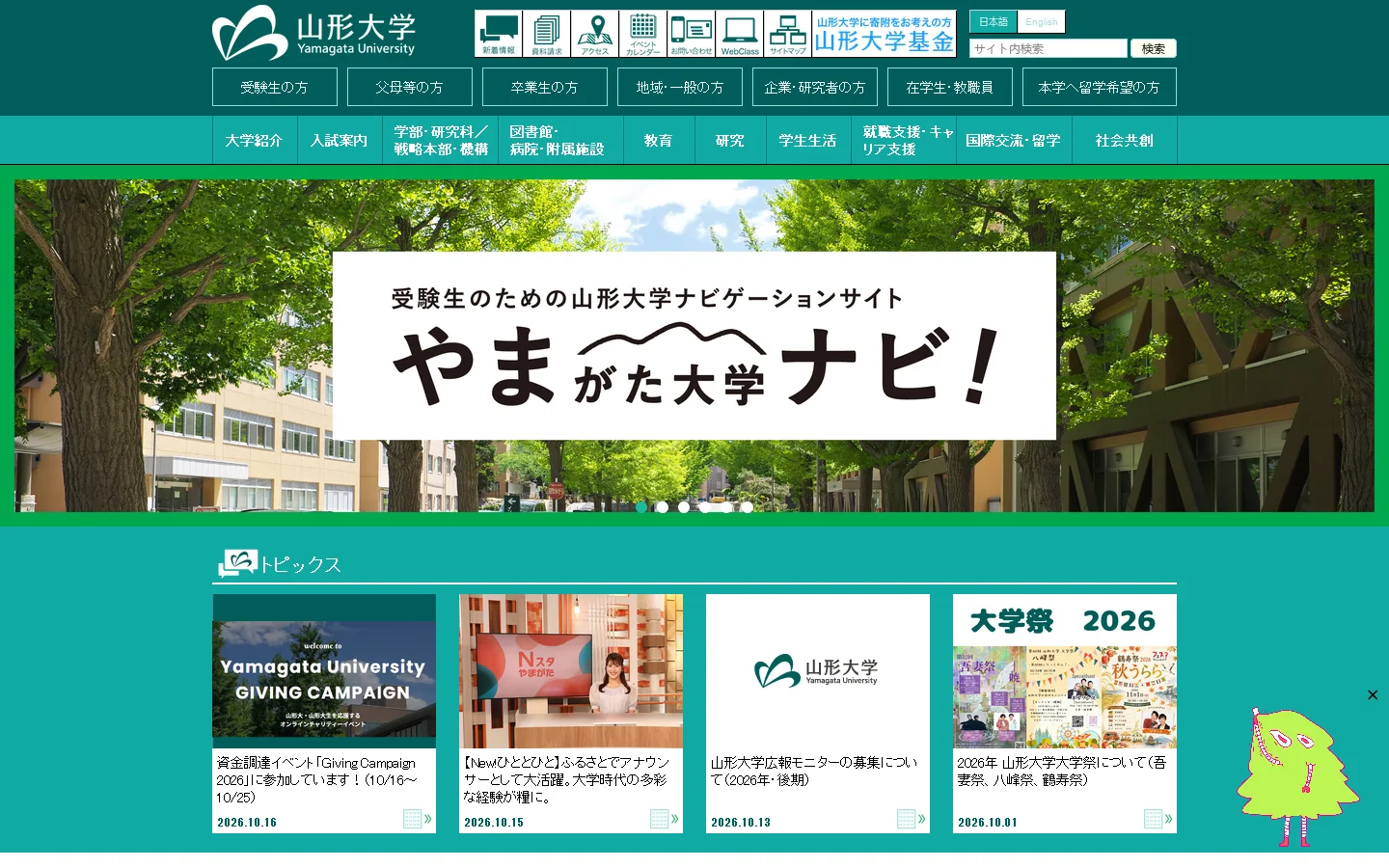Viewport: 1389px width, 868px height.
Task: Click the date 2026.10.15
Action: point(494,823)
